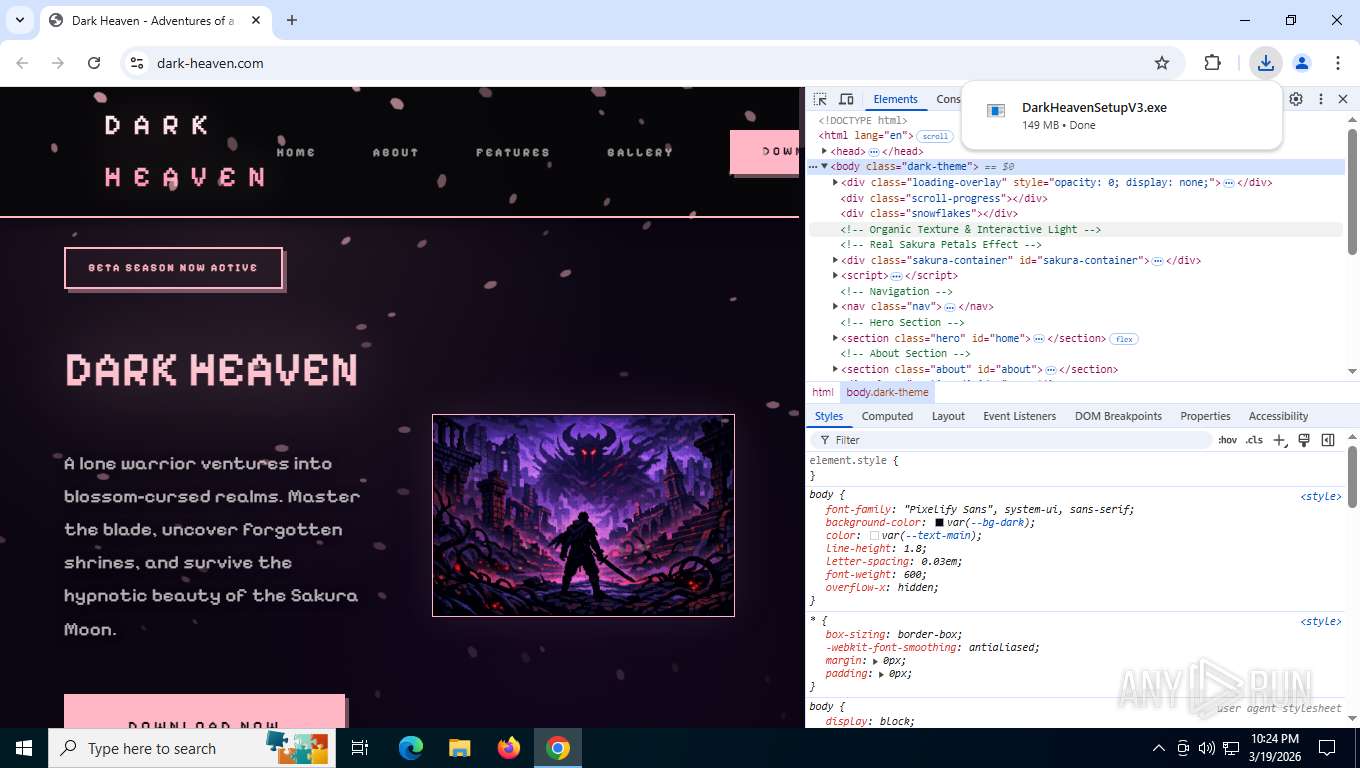The width and height of the screenshot is (1360, 768).
Task: Click the scroll badge on html element
Action: (x=935, y=136)
